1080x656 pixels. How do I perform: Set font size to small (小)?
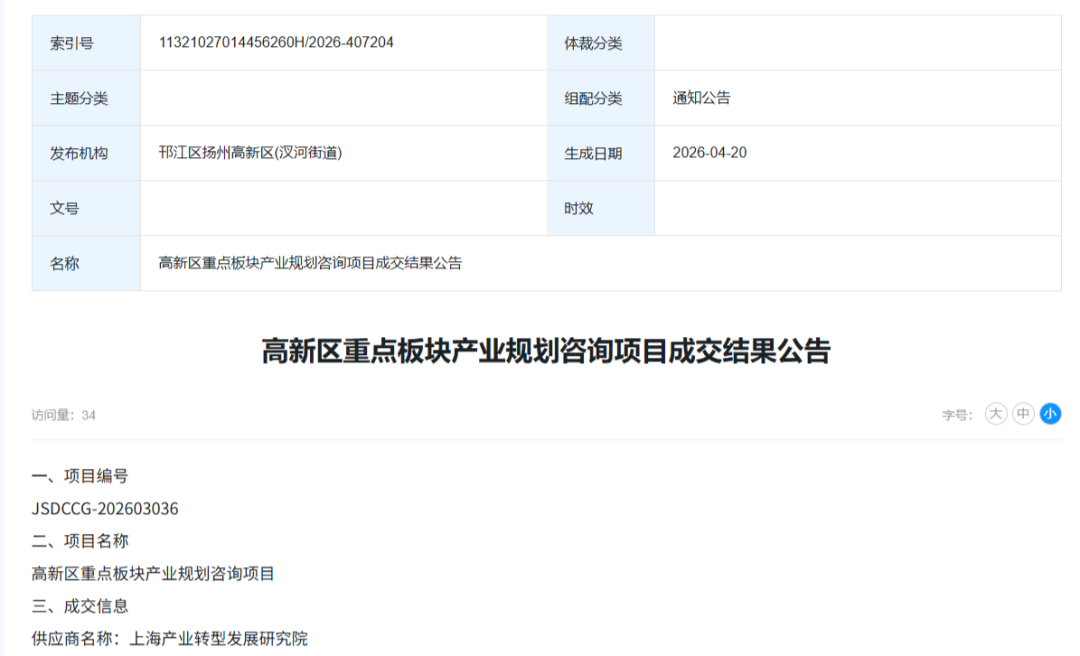point(1050,413)
